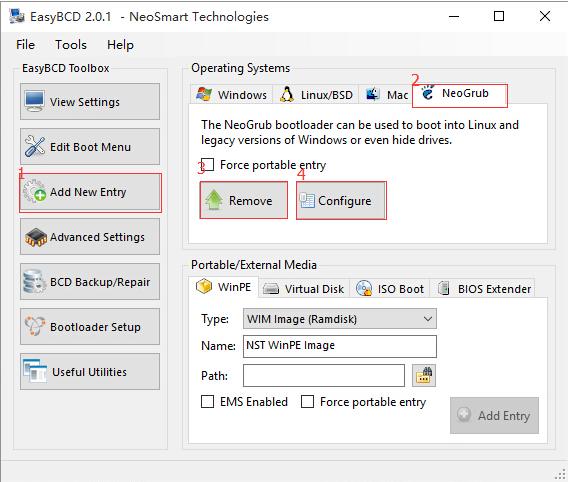This screenshot has height=482, width=568.
Task: Browse for WinPE image path
Action: 424,376
